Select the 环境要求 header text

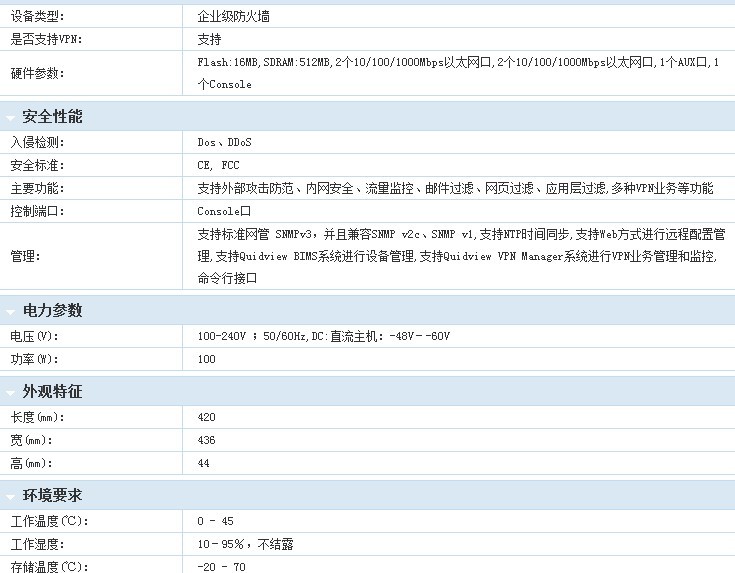click(x=52, y=496)
